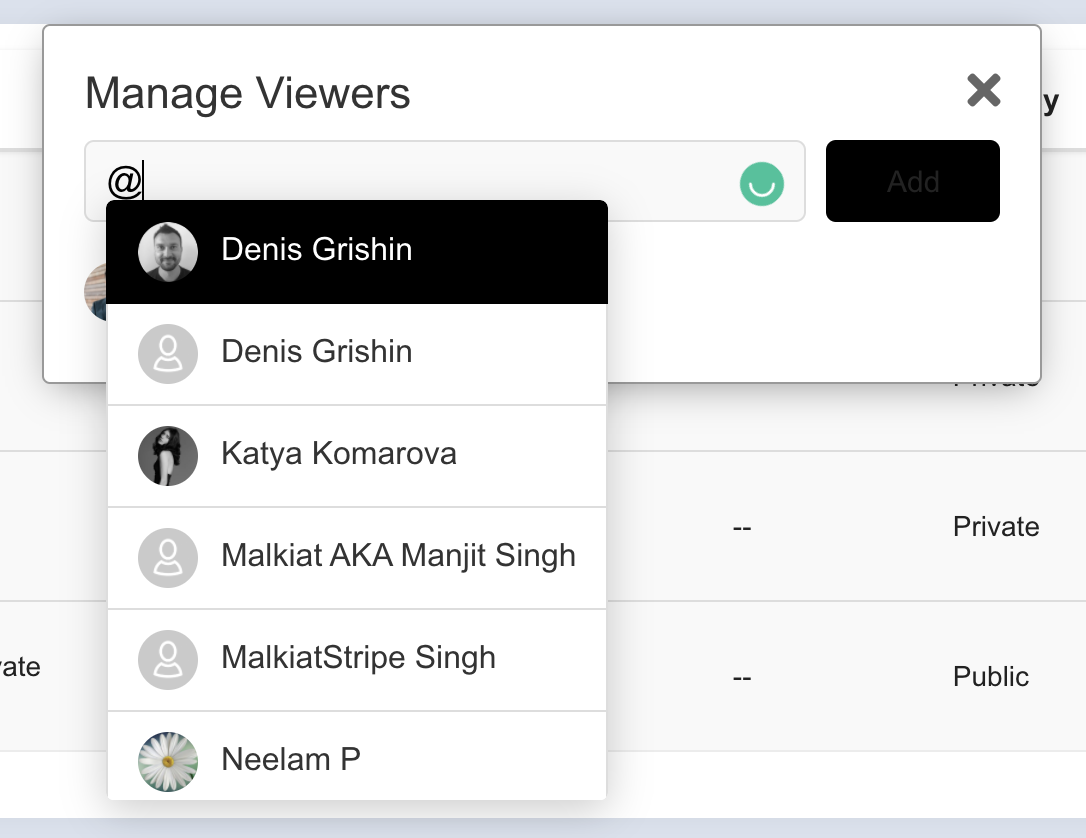Click existing viewer avatar peeking behind dropdown

click(95, 292)
